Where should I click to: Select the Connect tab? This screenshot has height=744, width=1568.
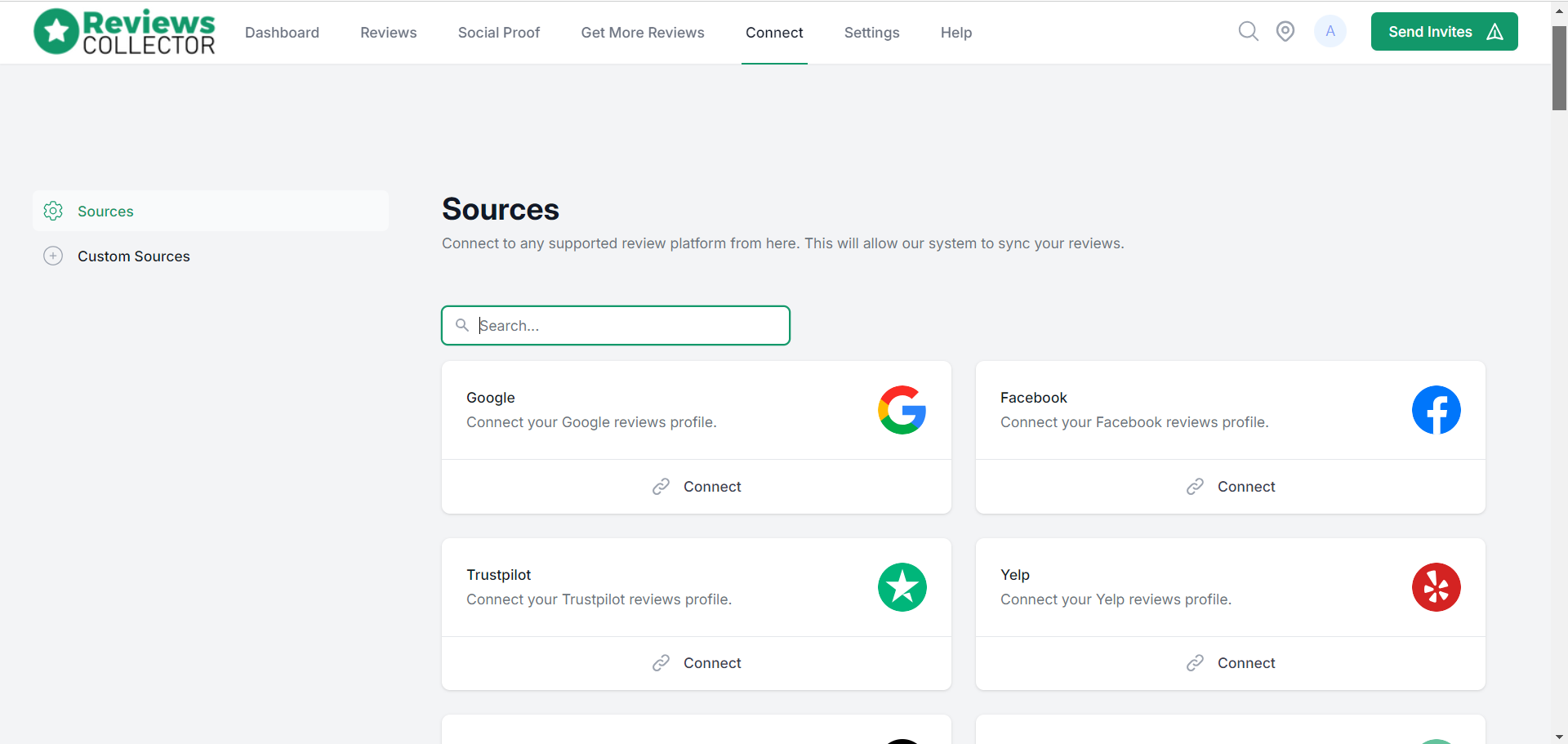[x=774, y=33]
